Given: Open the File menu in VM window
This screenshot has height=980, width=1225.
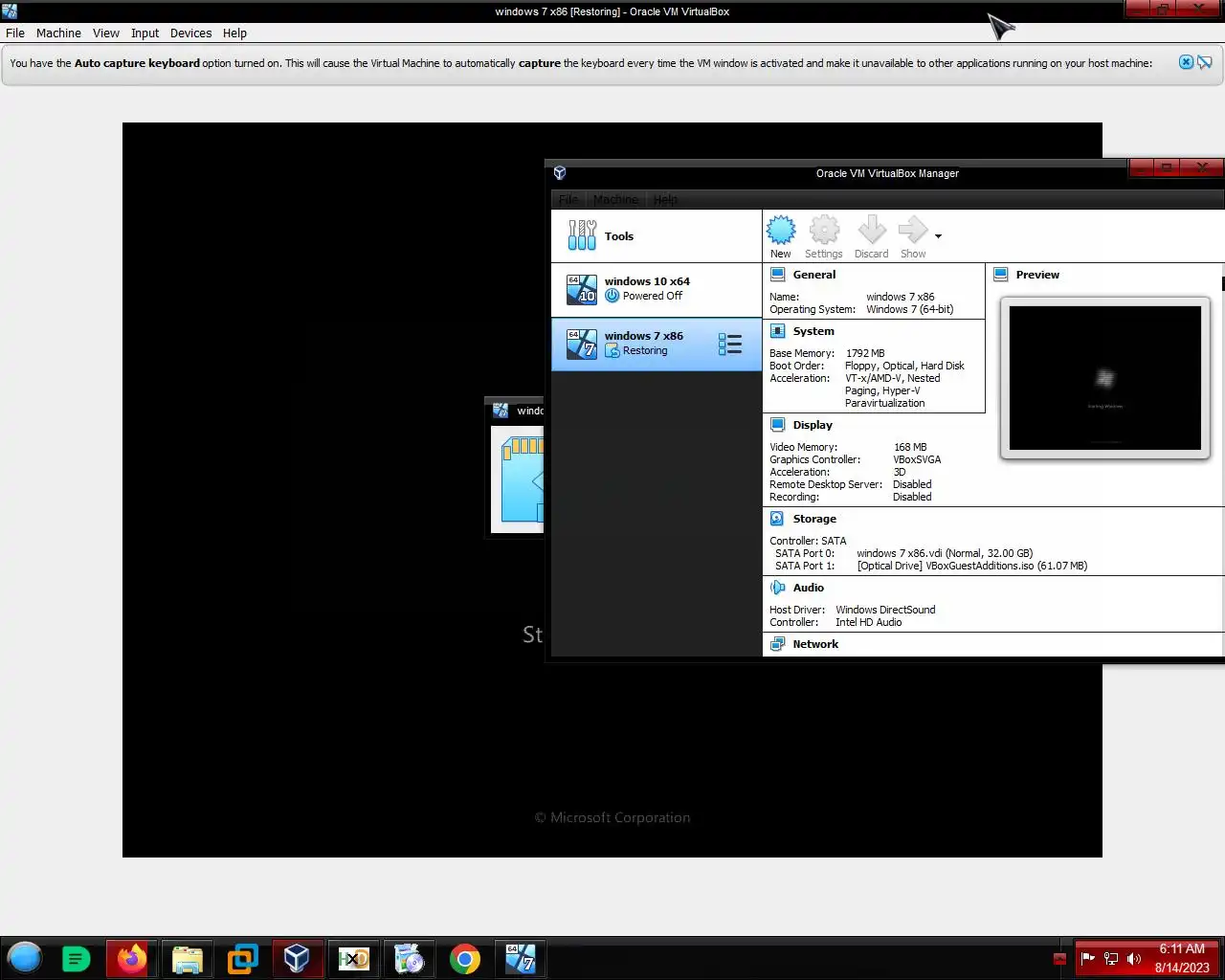Looking at the screenshot, I should pos(15,33).
